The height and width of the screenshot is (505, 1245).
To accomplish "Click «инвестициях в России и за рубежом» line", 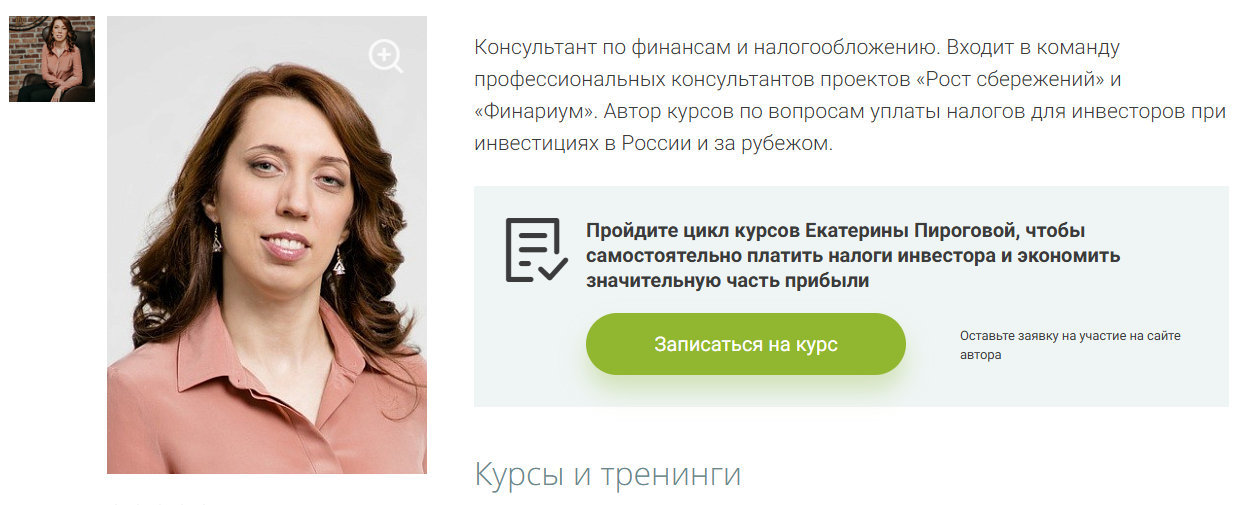I will coord(653,143).
